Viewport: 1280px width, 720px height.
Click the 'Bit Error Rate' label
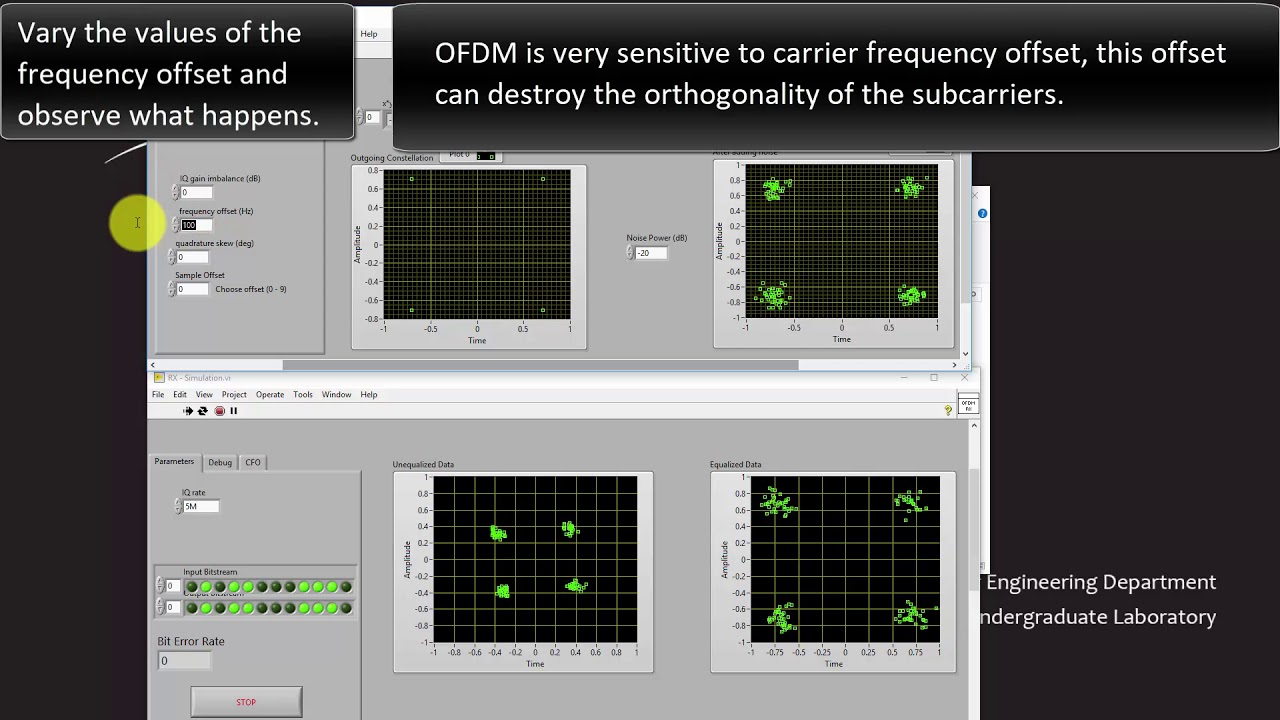coord(191,641)
